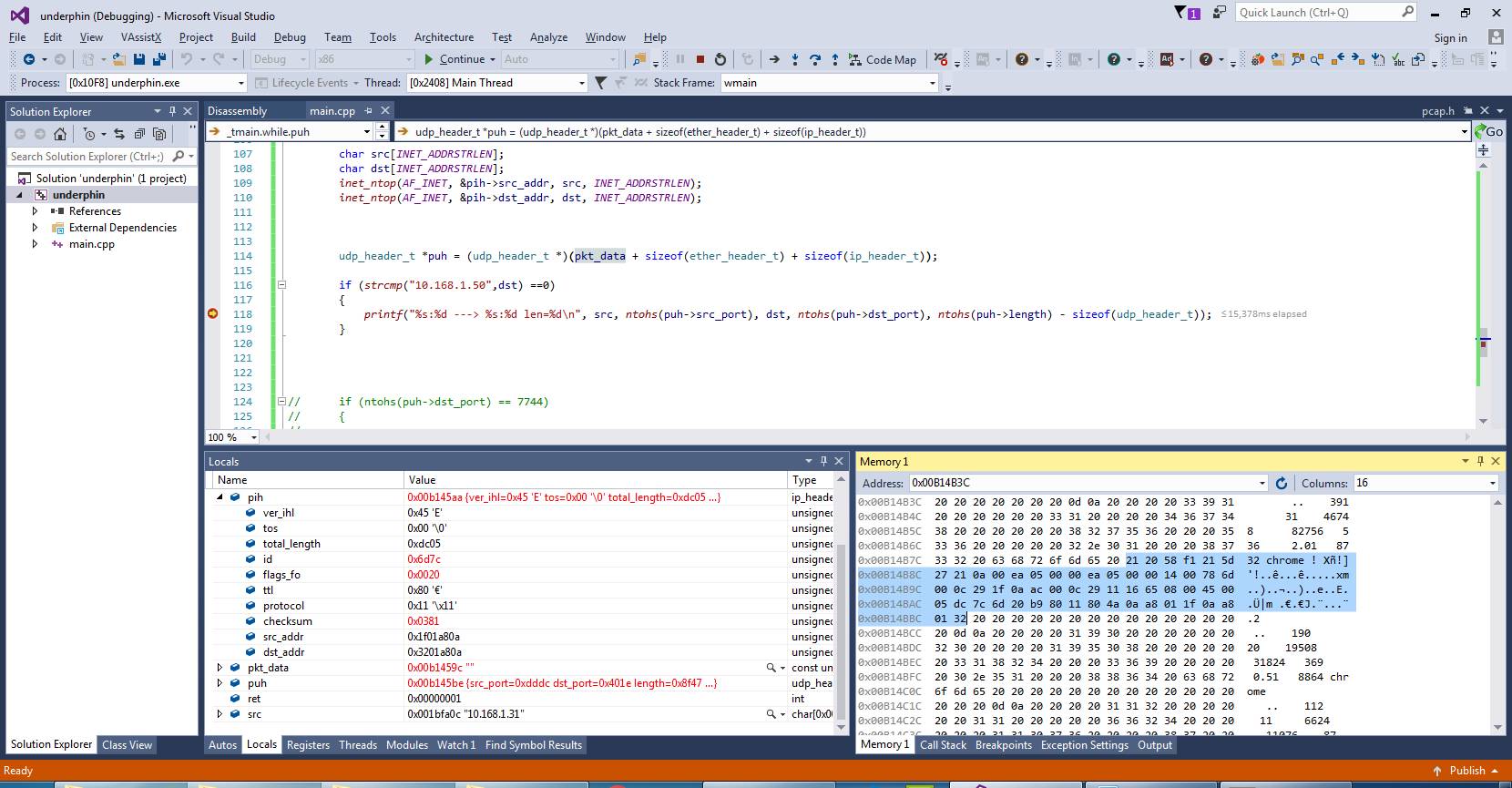Click the Step Out icon
The image size is (1512, 788).
point(835,59)
